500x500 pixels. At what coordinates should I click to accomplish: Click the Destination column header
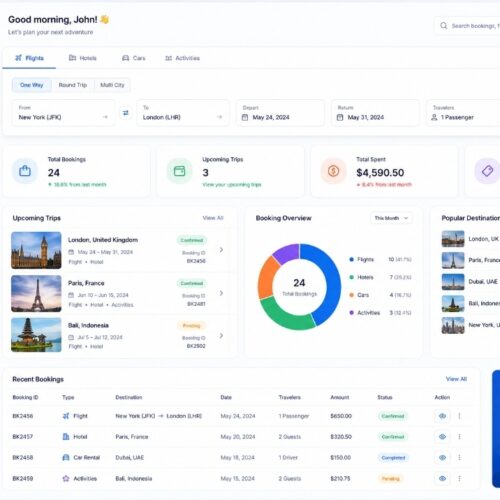pos(129,397)
